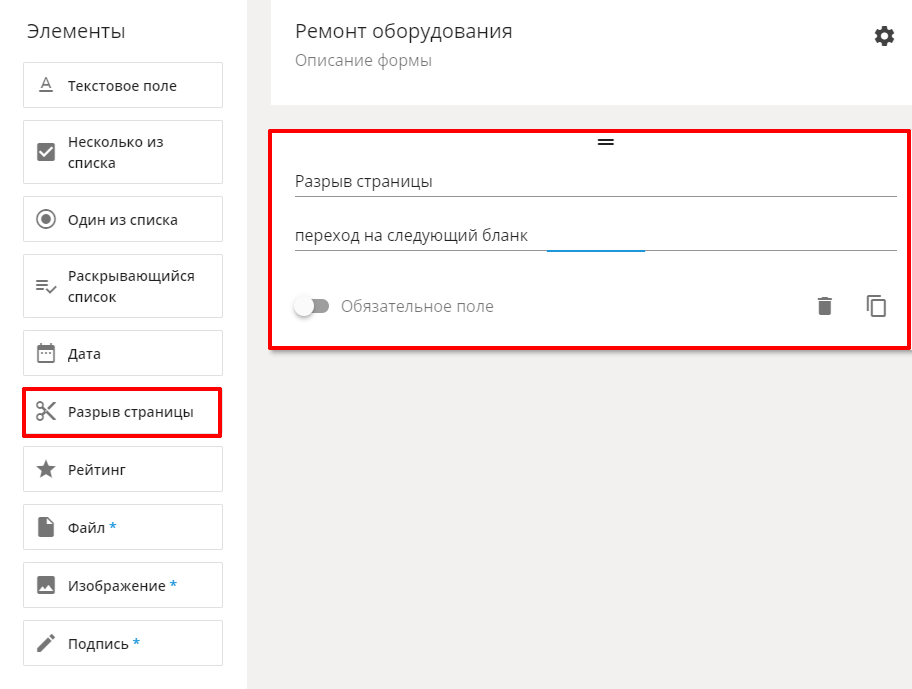Click the picture icon for Изображение

[46, 585]
